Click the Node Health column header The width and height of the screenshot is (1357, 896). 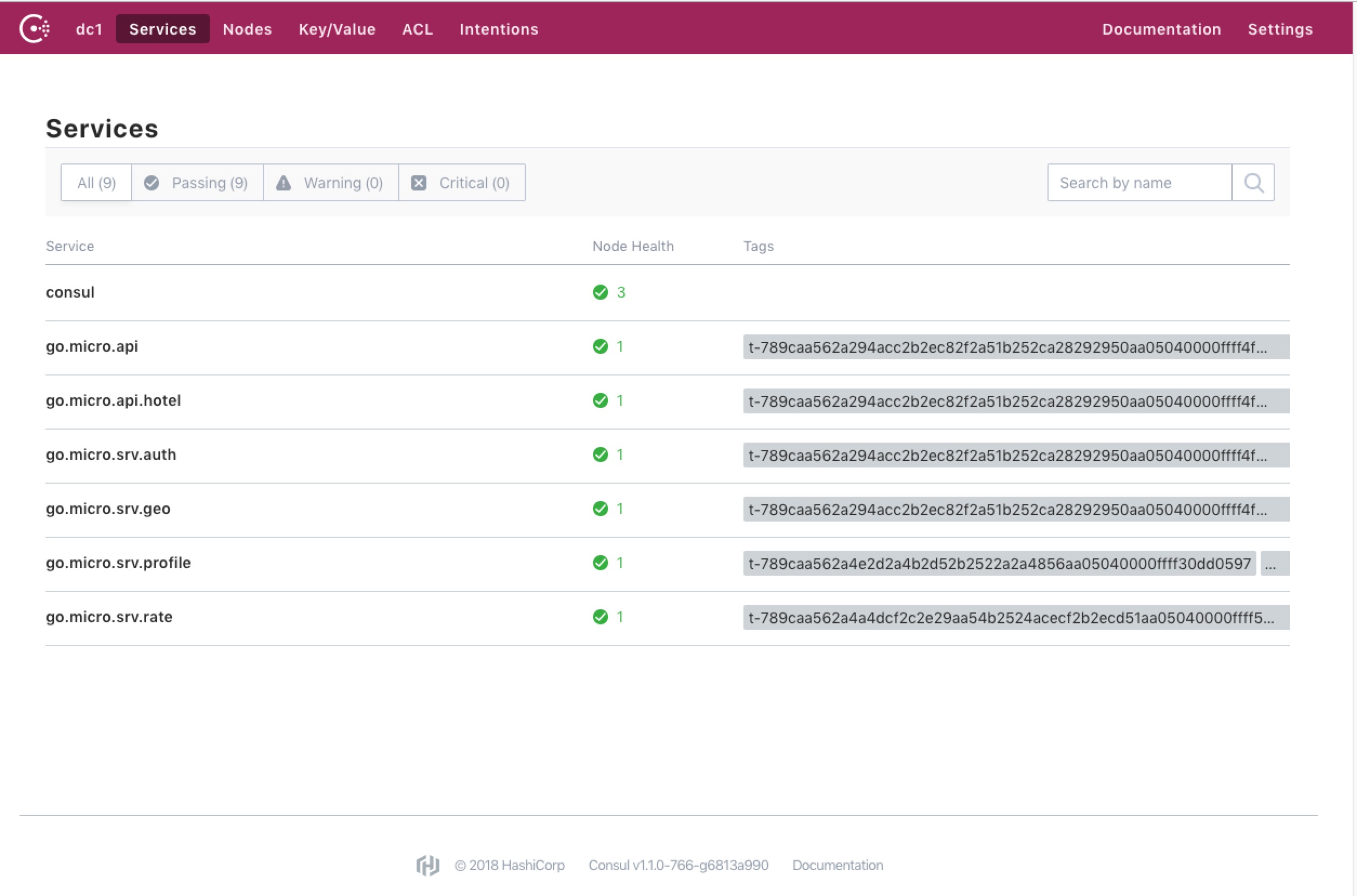point(633,246)
